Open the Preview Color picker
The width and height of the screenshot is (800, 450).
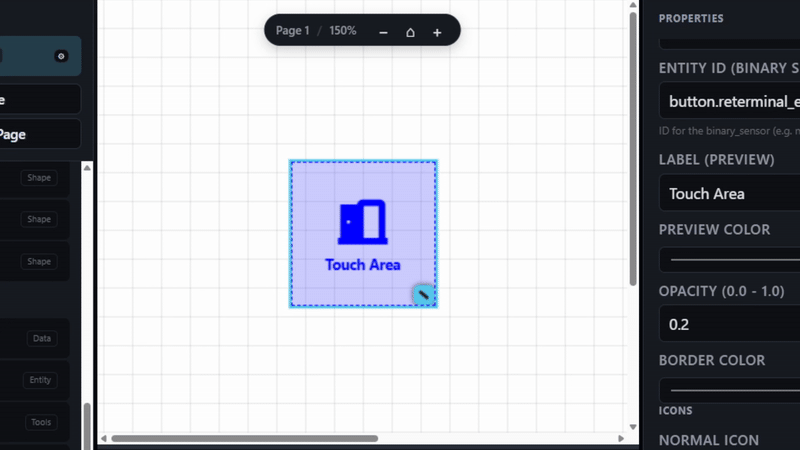coord(730,260)
